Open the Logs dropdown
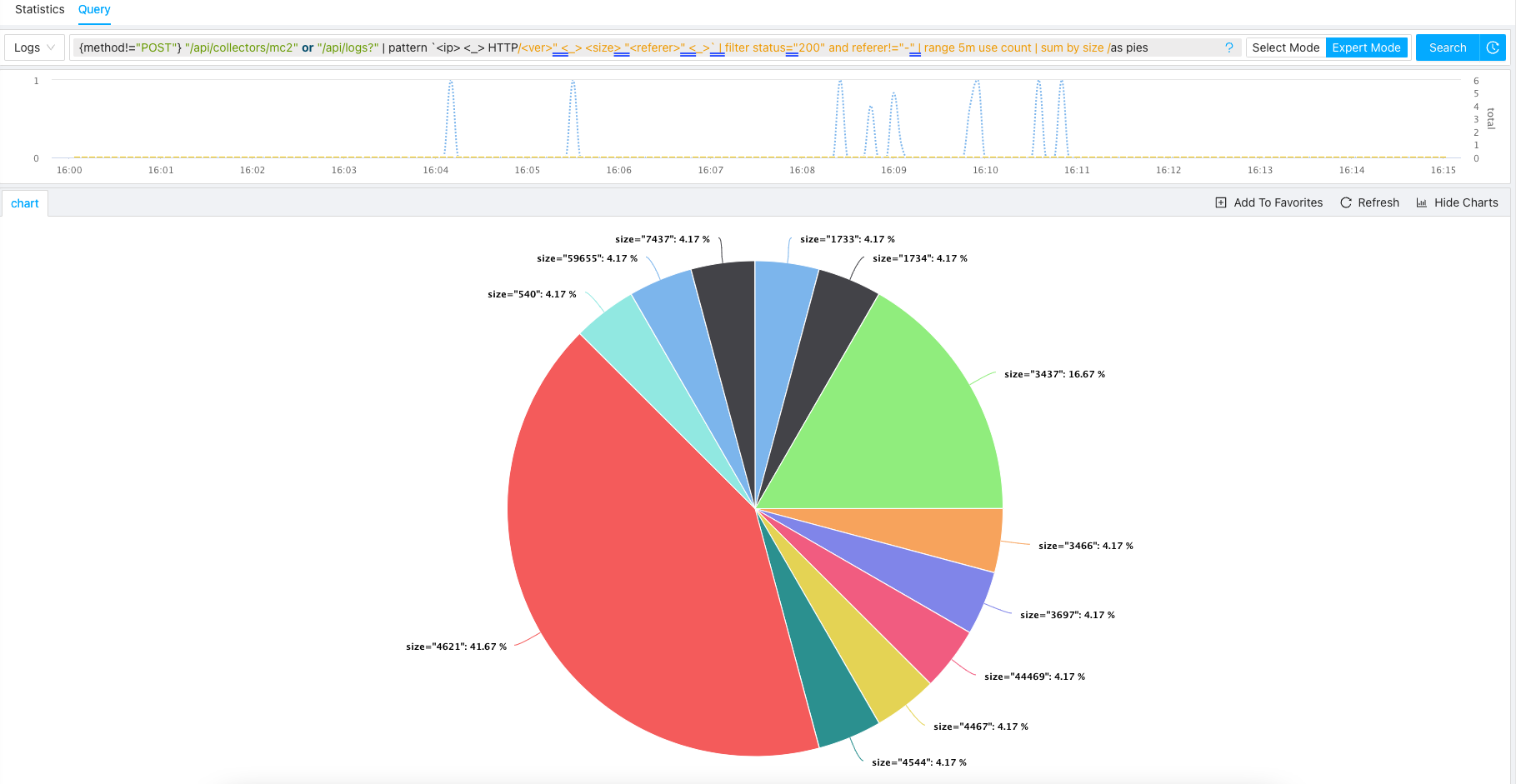Image resolution: width=1516 pixels, height=784 pixels. [x=34, y=47]
